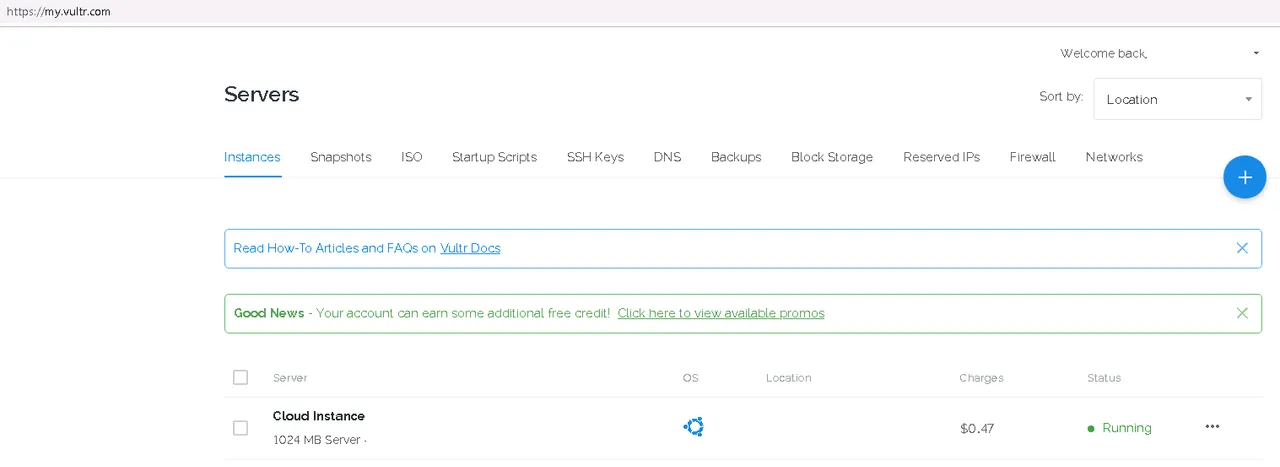Screen dimensions: 1280x467
Task: Close the Good News promo banner
Action: (1242, 313)
